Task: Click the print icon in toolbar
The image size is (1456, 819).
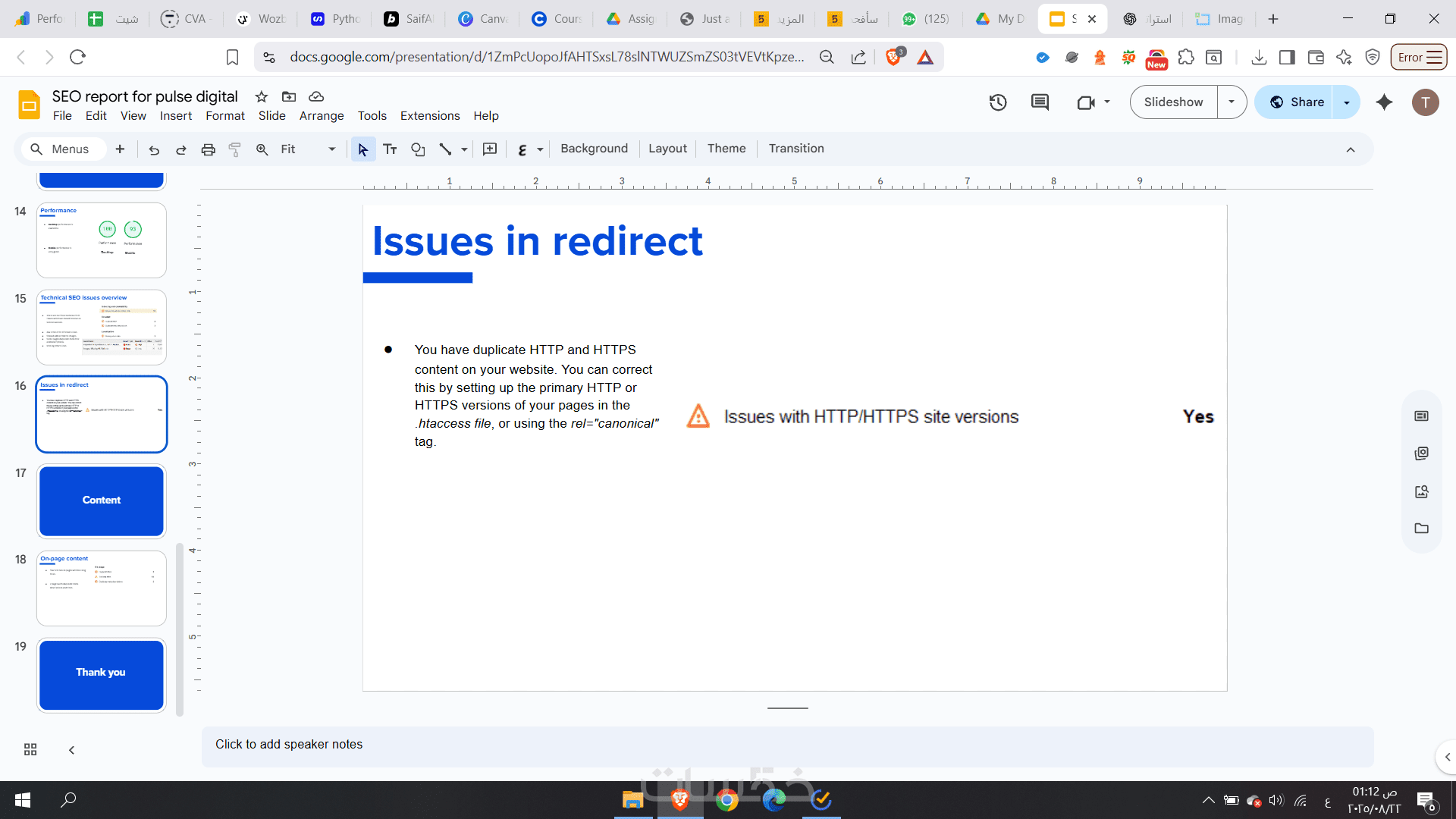Action: (208, 149)
